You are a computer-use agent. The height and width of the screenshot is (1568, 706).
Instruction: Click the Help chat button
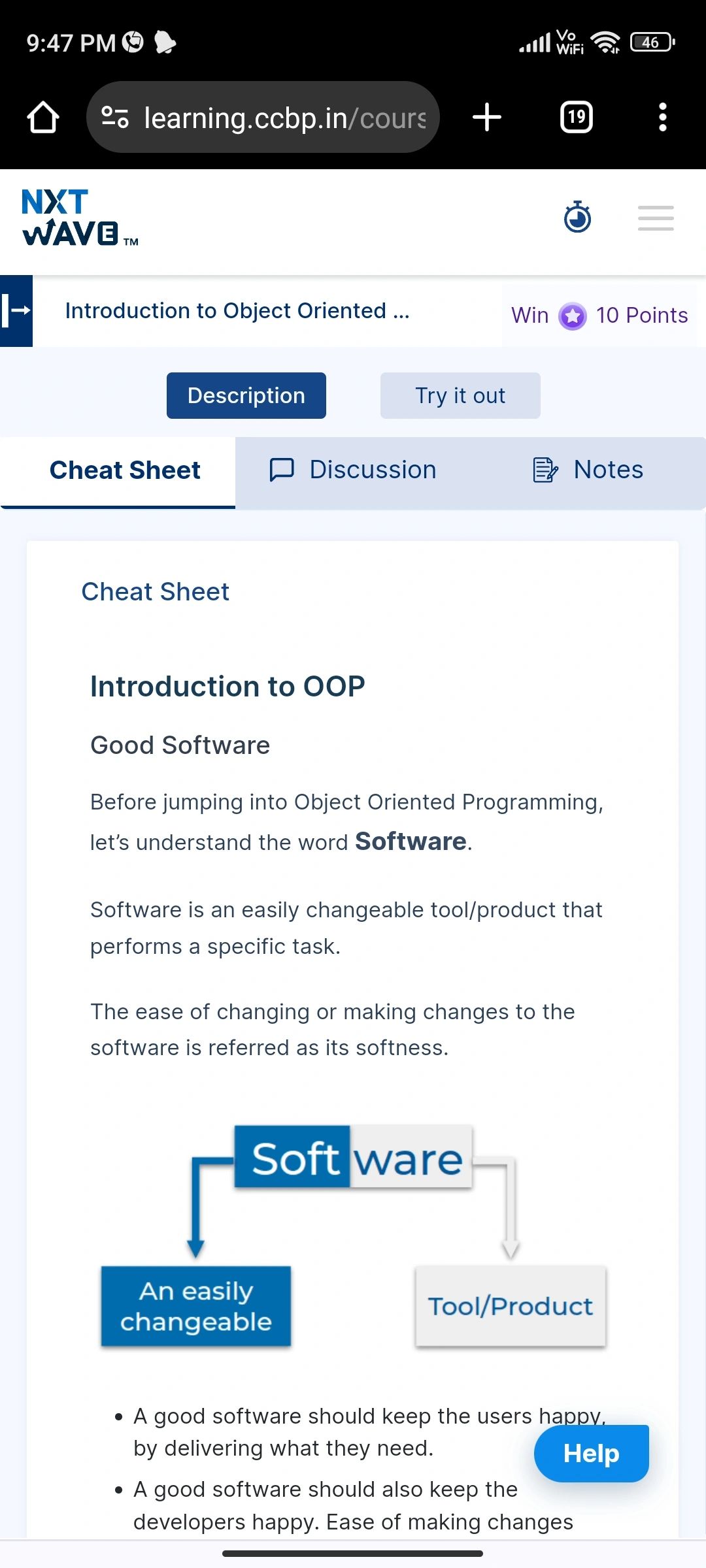click(x=592, y=1454)
